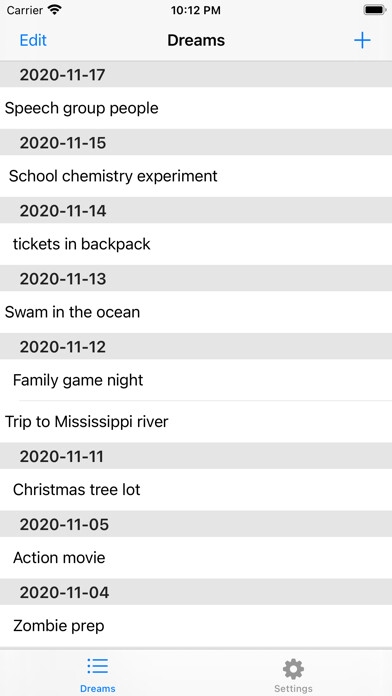The image size is (392, 696).
Task: Open School chemistry experiment entry
Action: [196, 176]
